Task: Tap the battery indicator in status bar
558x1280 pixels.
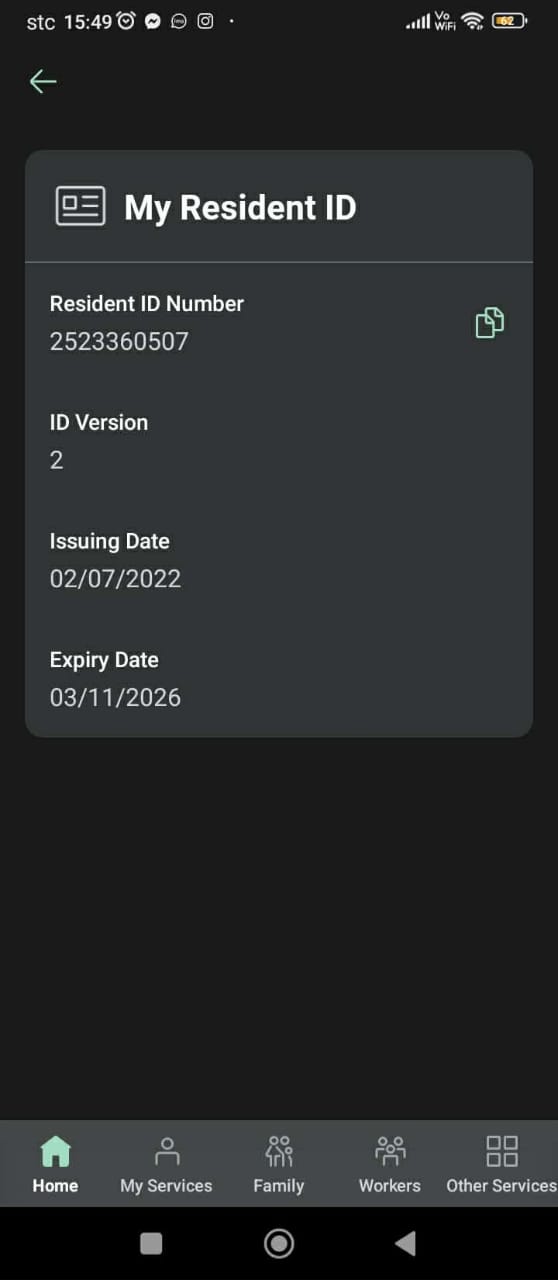Action: (x=509, y=21)
